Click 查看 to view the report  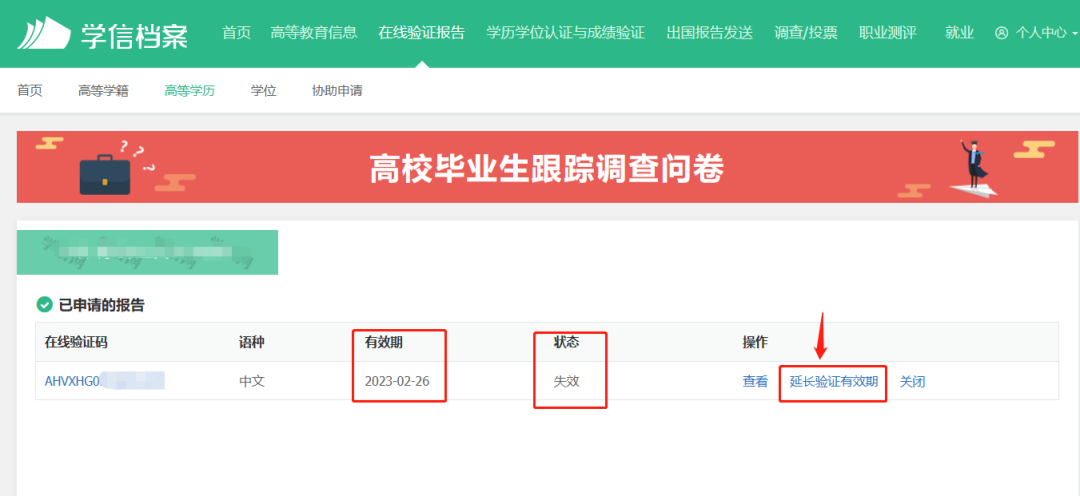click(755, 381)
